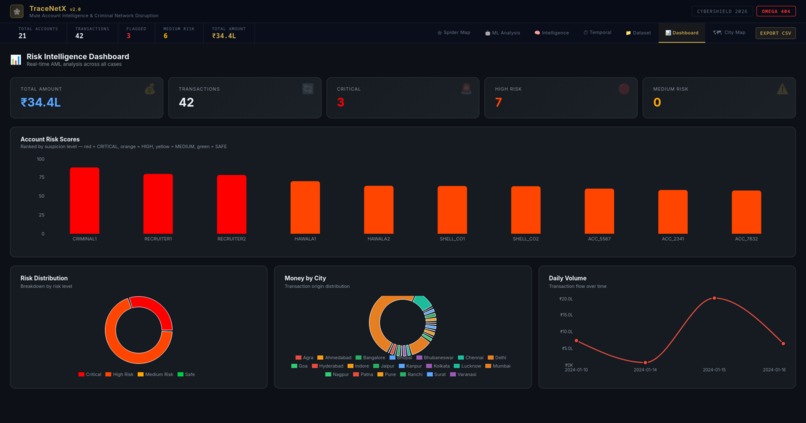Toggle Varanasi in the city legend
This screenshot has height=423, width=806.
(463, 374)
